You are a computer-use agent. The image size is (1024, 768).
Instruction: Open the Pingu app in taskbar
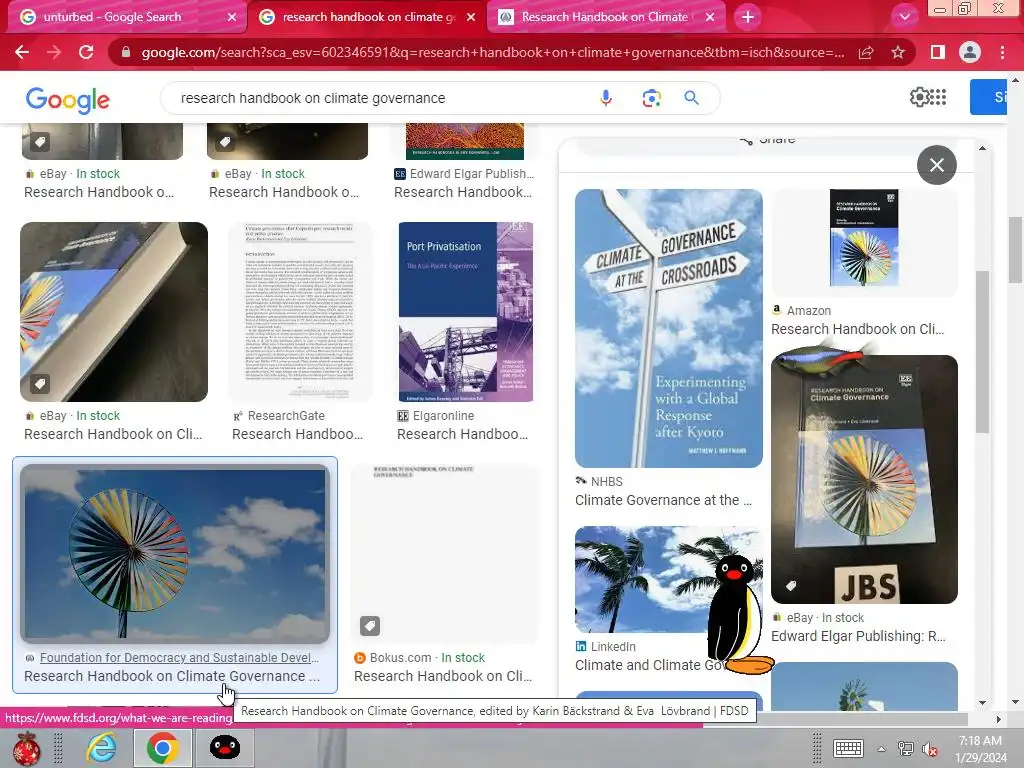pyautogui.click(x=225, y=747)
